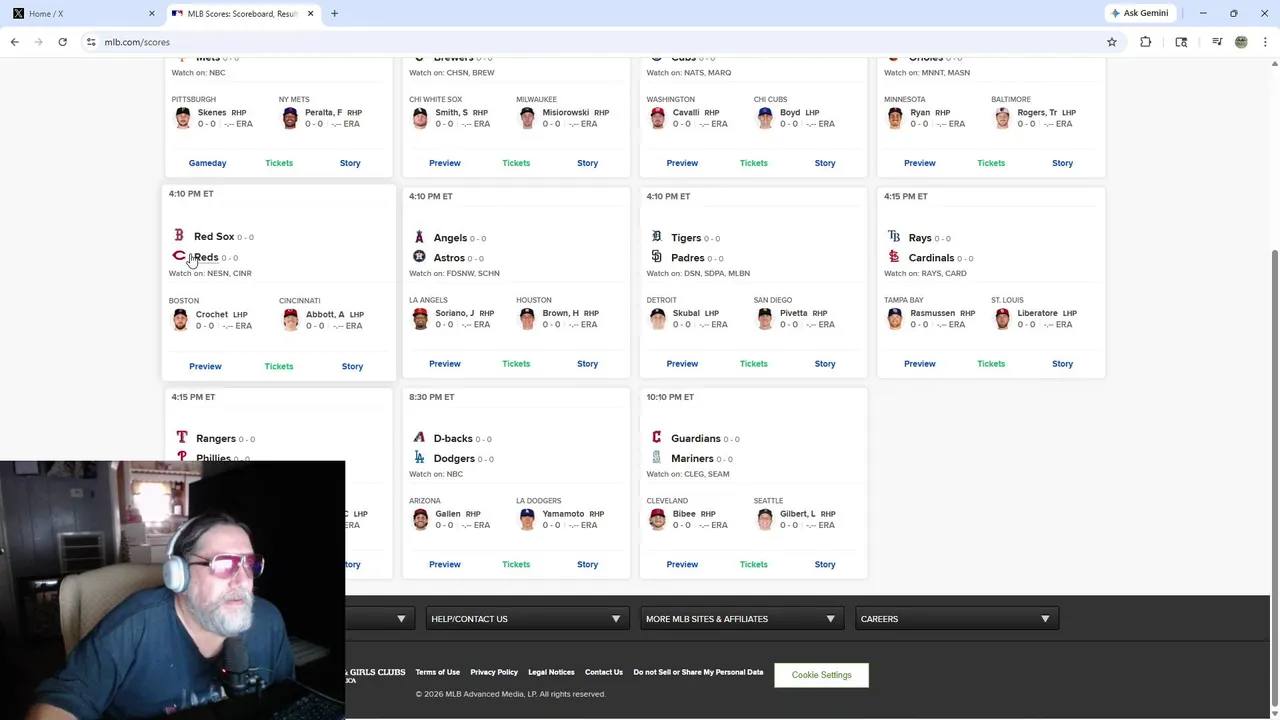Bookmark this page with star icon
Screen dimensions: 1280x720
pos(1112,42)
